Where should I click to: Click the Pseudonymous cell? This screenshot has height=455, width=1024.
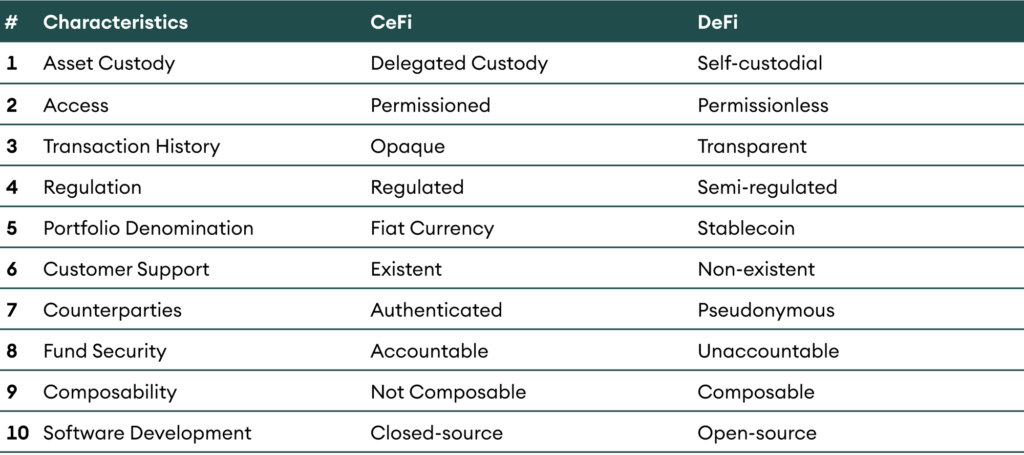(x=766, y=310)
